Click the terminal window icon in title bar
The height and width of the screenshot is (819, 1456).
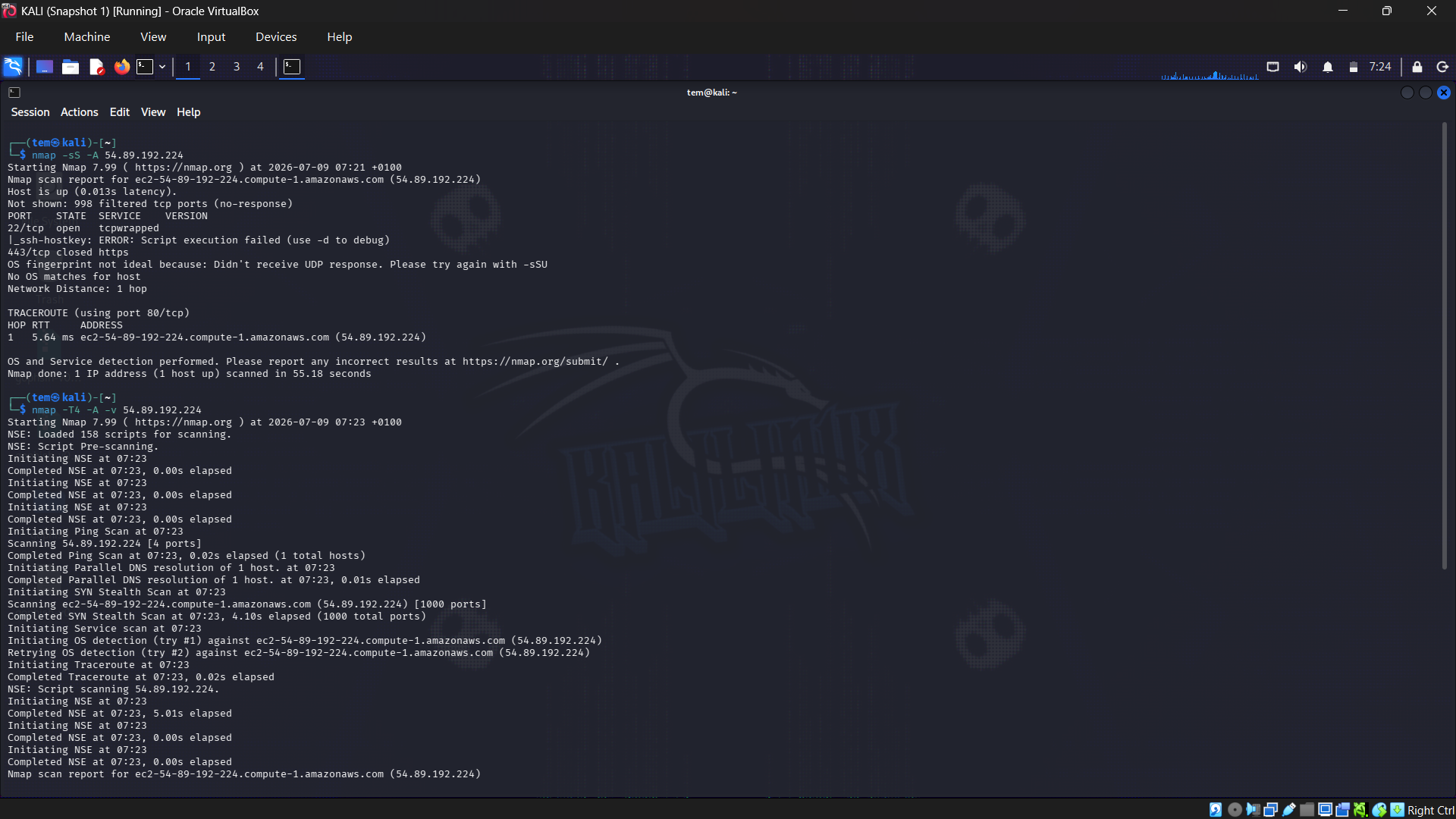pyautogui.click(x=14, y=93)
